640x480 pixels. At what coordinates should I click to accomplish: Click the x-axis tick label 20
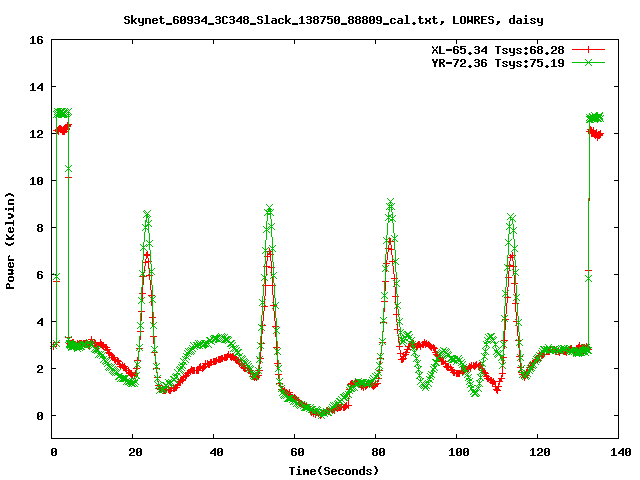point(135,452)
